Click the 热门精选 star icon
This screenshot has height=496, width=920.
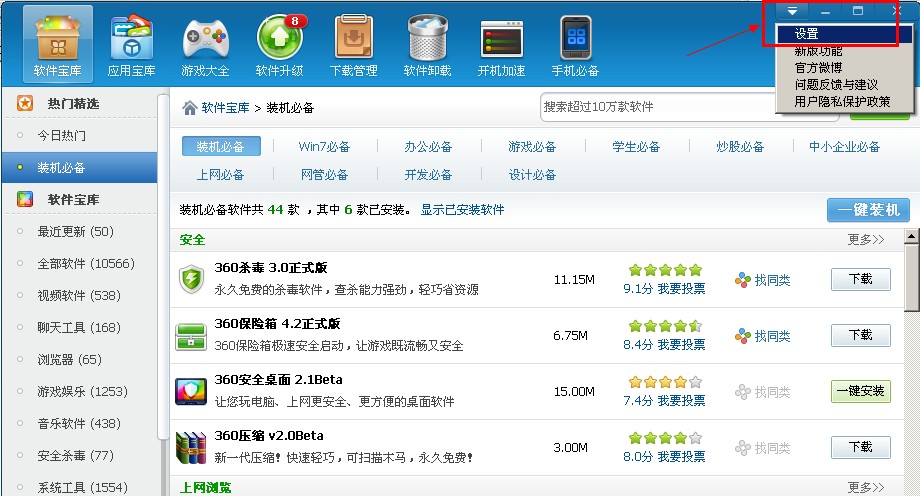(25, 103)
